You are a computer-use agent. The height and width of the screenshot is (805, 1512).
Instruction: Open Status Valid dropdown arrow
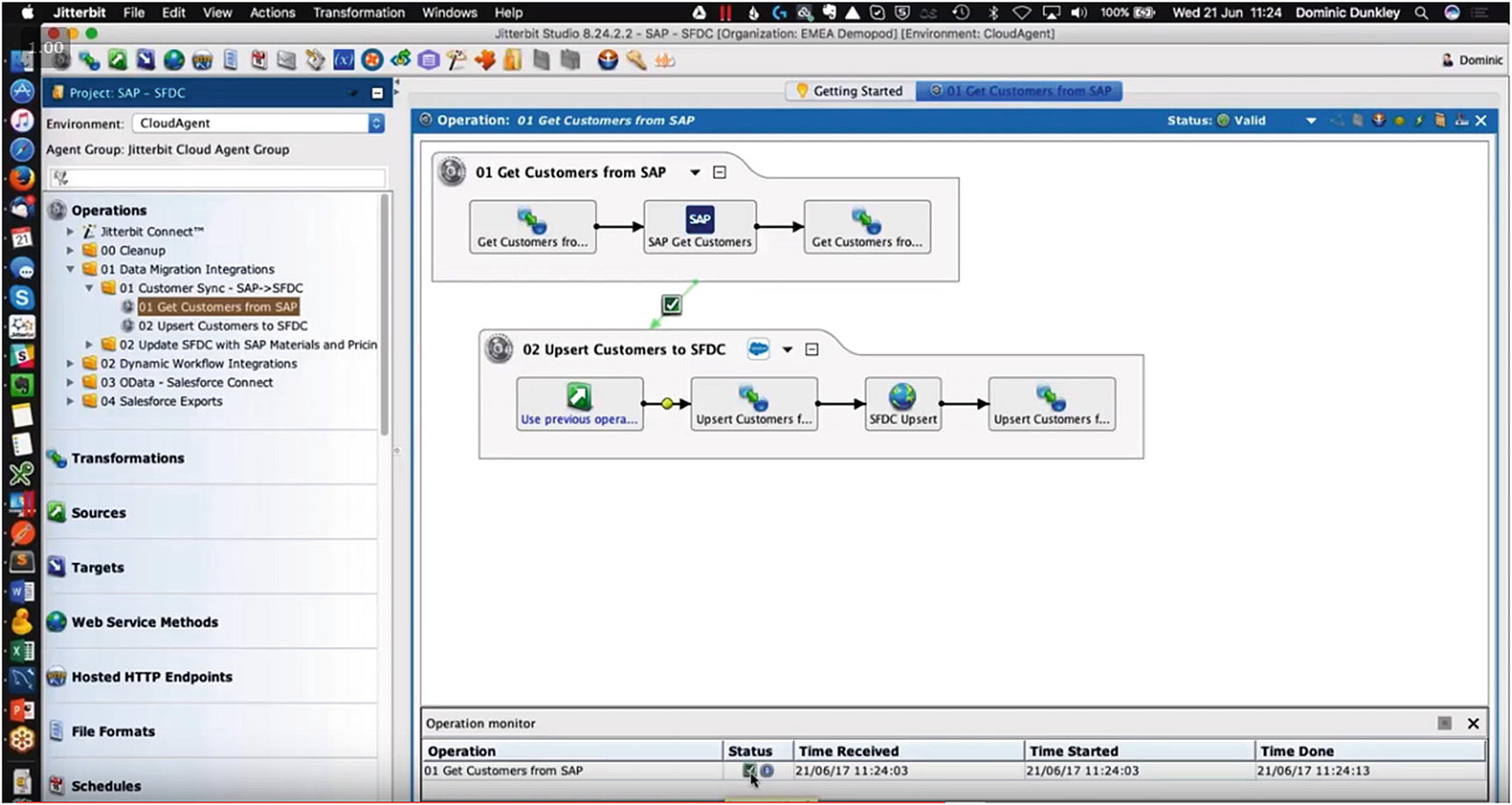pos(1311,121)
